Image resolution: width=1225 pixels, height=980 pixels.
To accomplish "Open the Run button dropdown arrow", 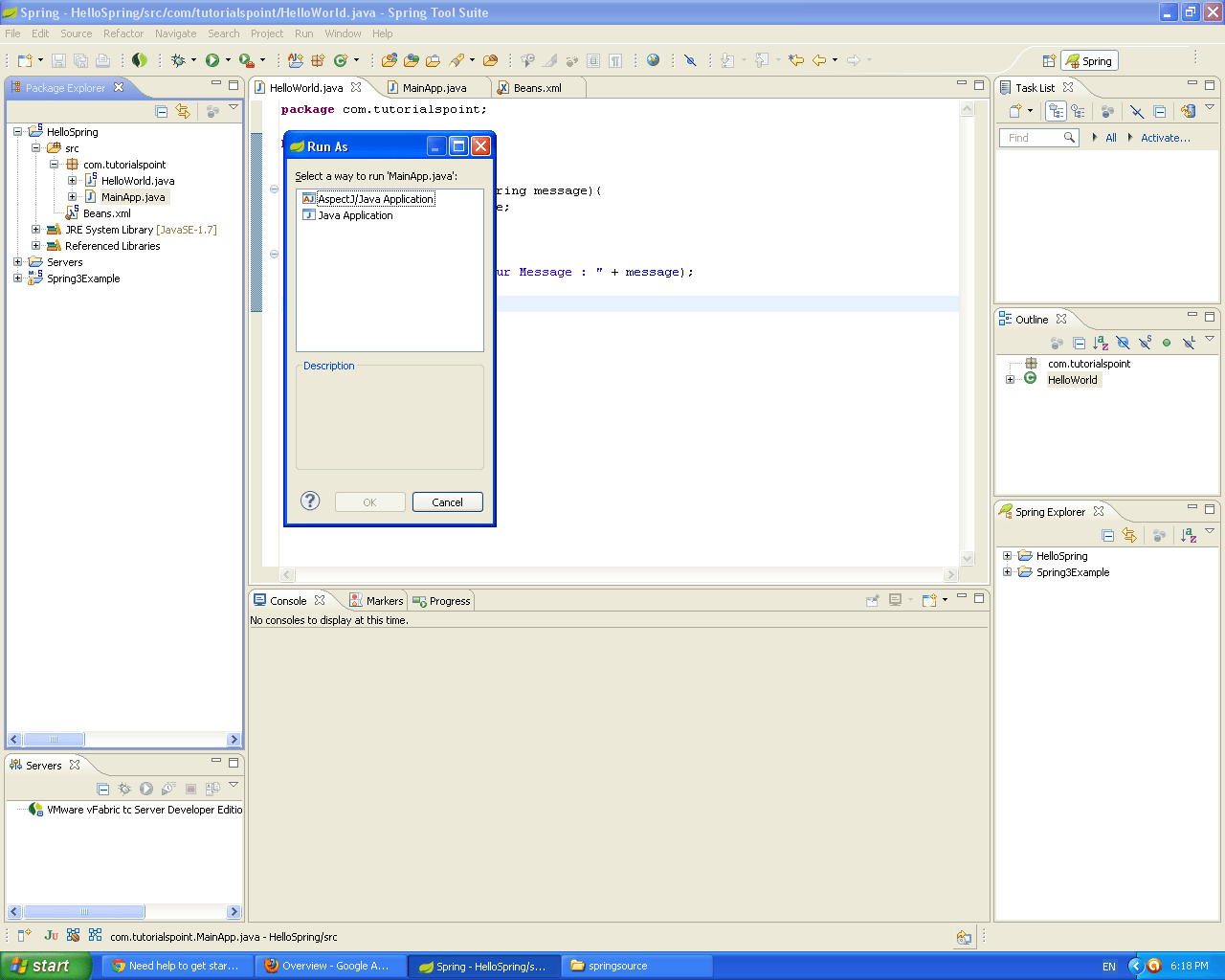I will [228, 60].
